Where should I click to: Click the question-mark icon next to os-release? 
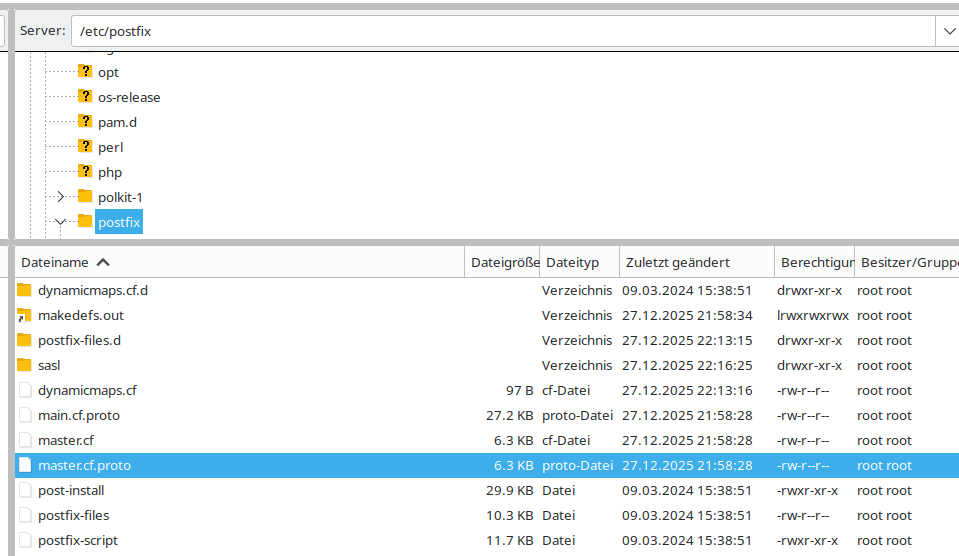(85, 97)
